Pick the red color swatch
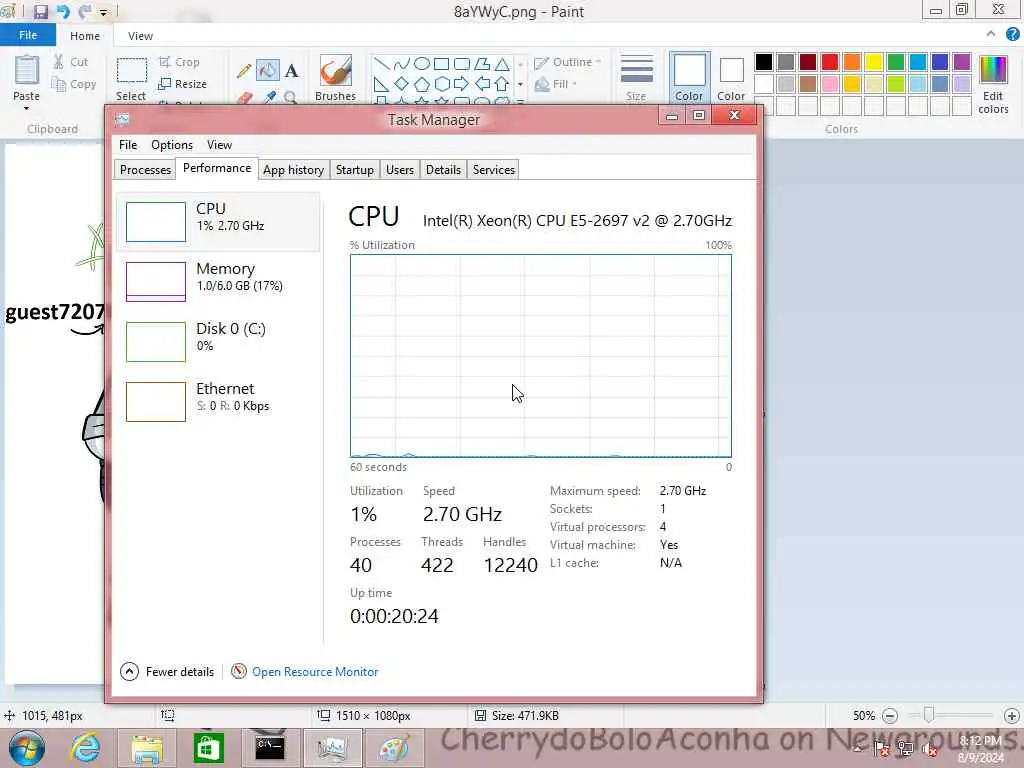 tap(830, 62)
